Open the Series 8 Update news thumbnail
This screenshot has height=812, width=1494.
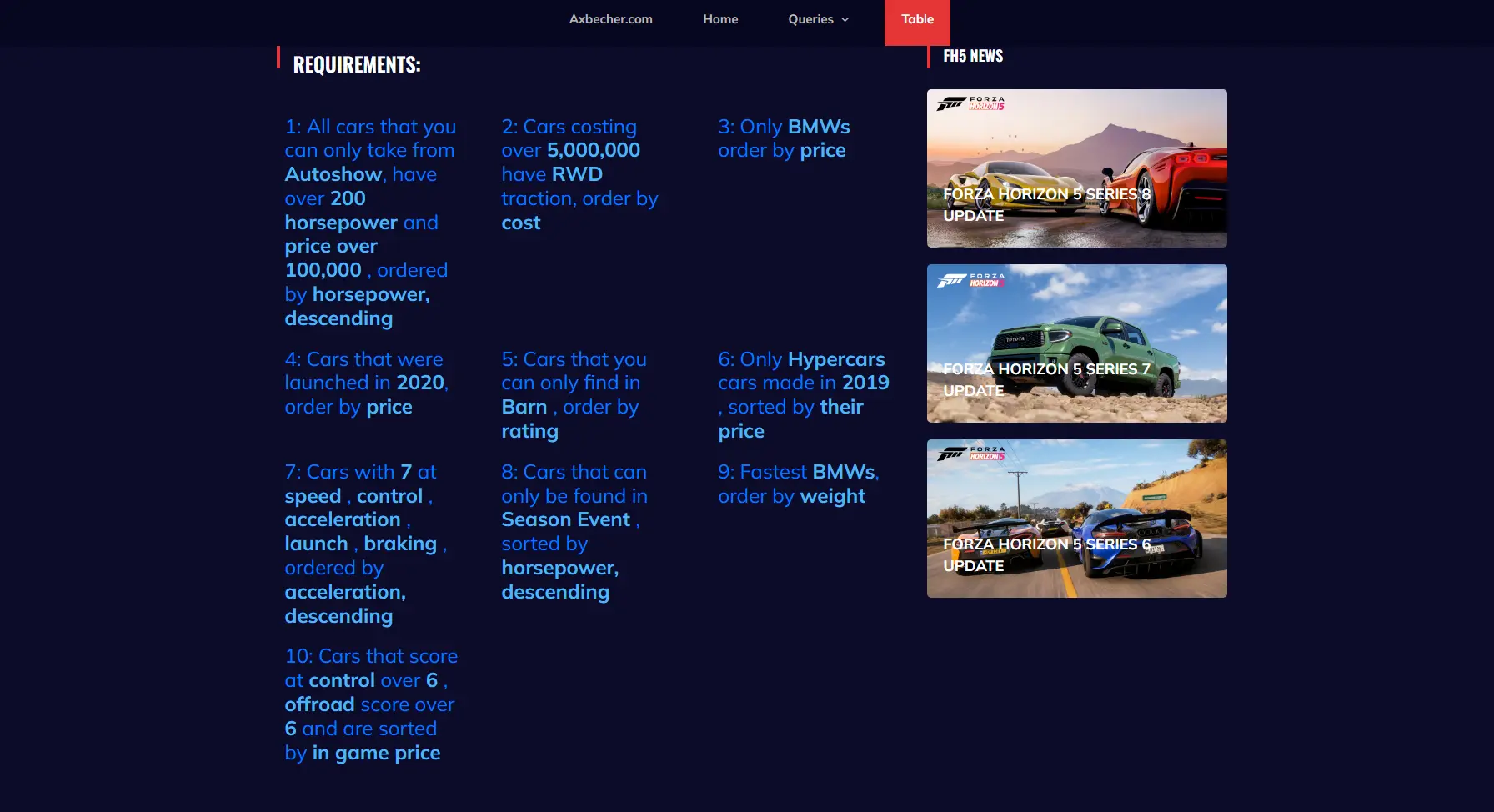tap(1076, 168)
